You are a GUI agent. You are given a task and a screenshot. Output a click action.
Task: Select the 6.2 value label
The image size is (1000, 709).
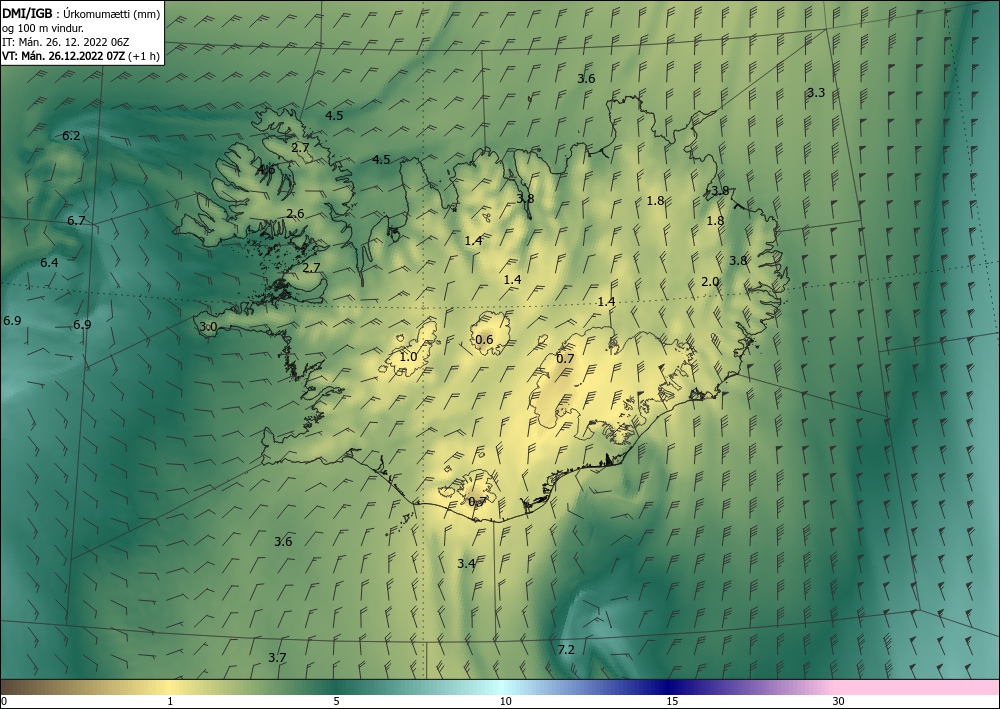(x=71, y=136)
